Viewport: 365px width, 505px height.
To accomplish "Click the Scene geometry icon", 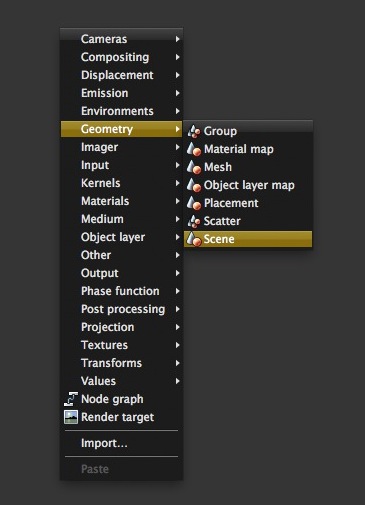I will [194, 239].
